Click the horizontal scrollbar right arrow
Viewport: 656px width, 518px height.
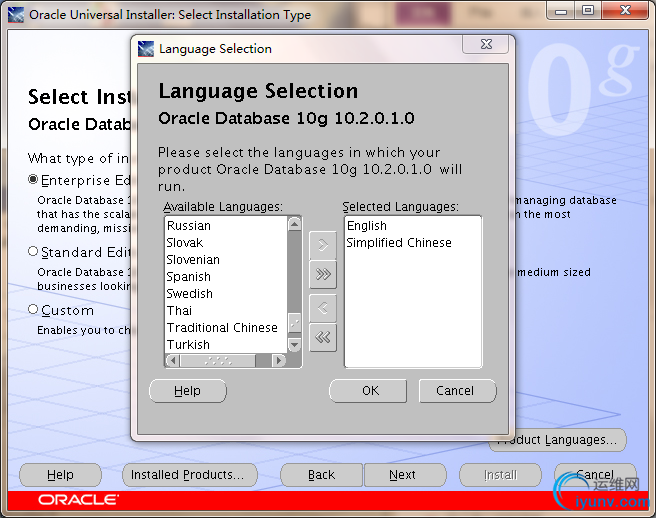278,360
